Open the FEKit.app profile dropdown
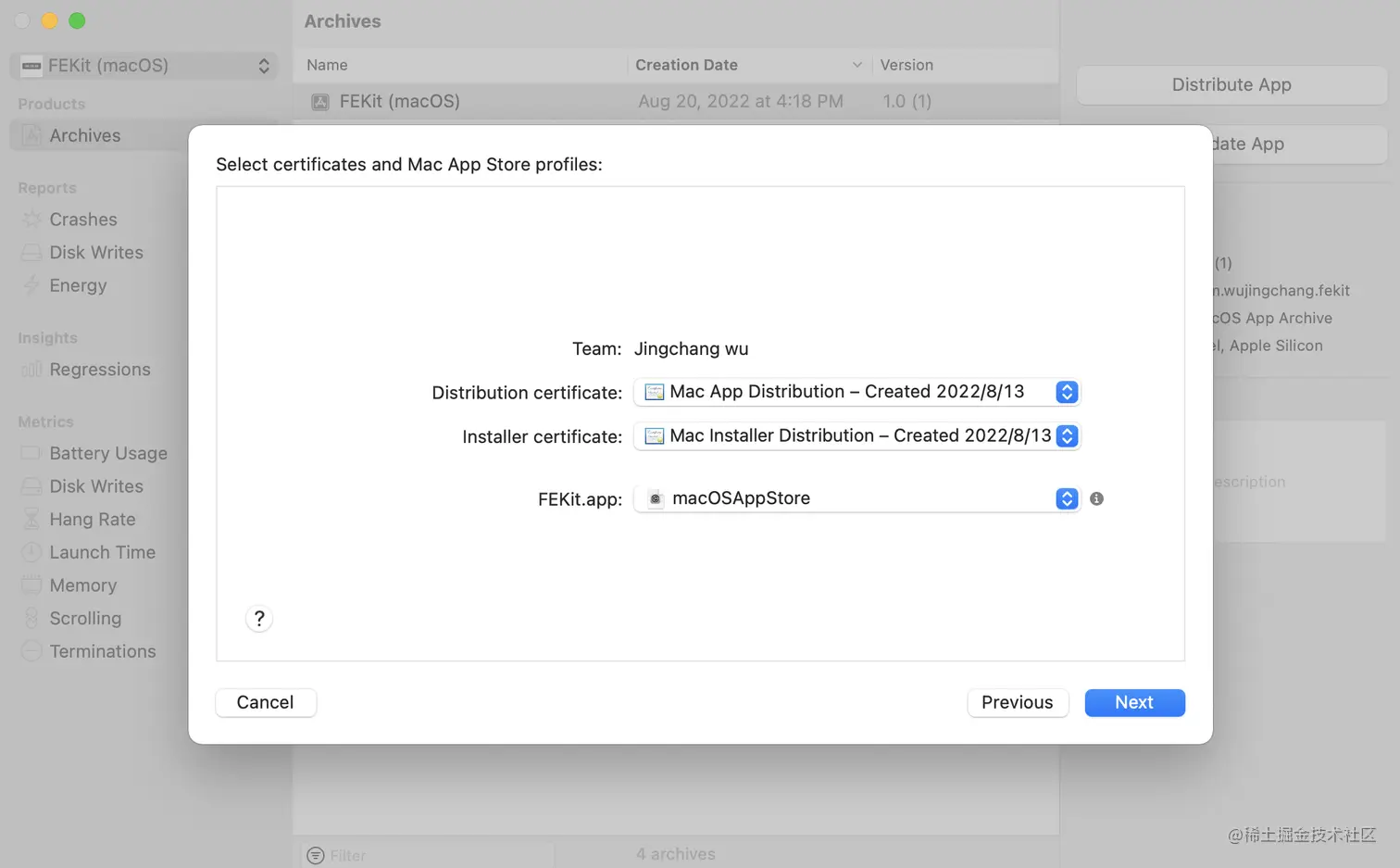The image size is (1400, 868). tap(856, 498)
